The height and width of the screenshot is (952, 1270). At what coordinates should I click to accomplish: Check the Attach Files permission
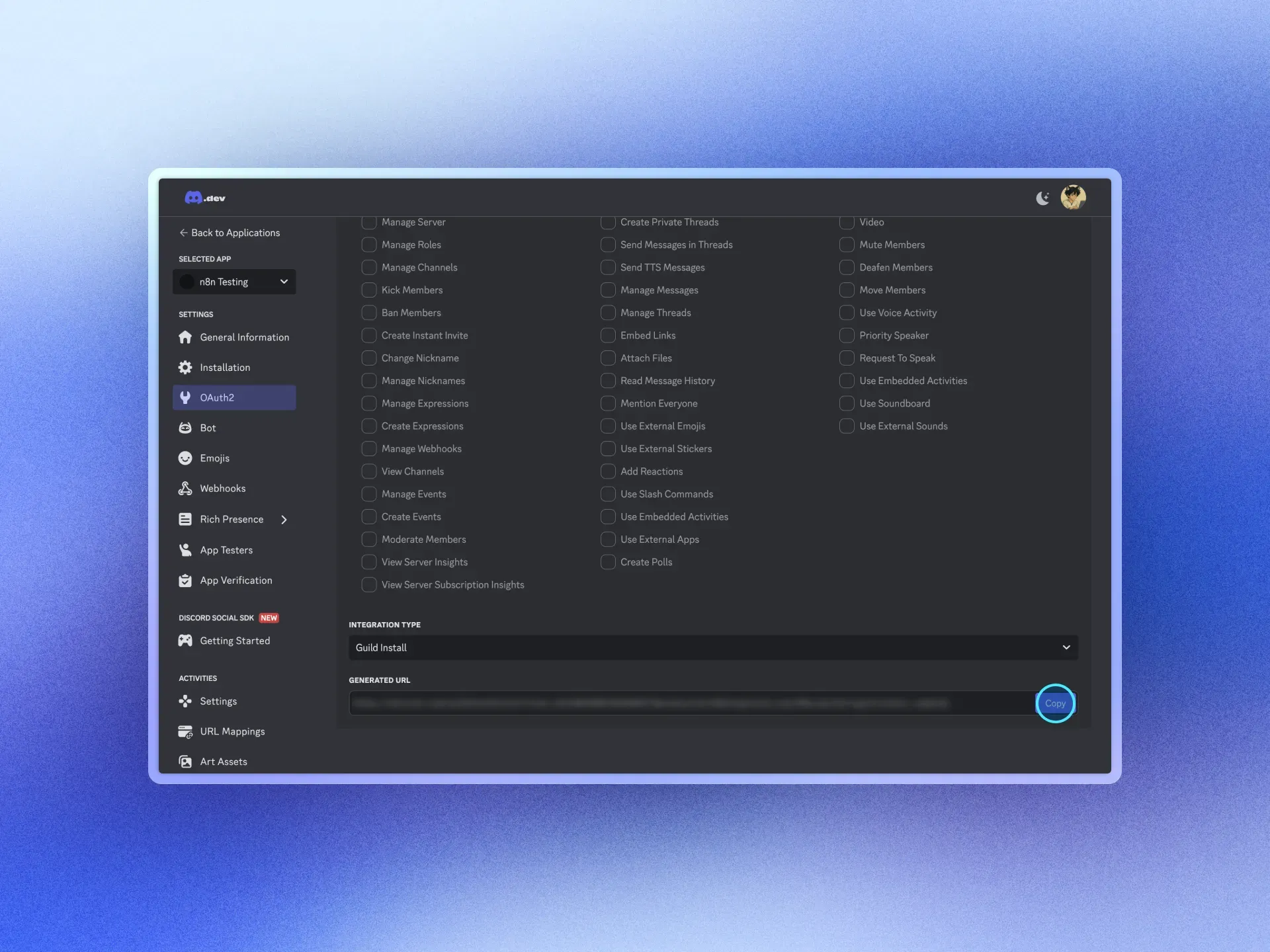coord(608,358)
